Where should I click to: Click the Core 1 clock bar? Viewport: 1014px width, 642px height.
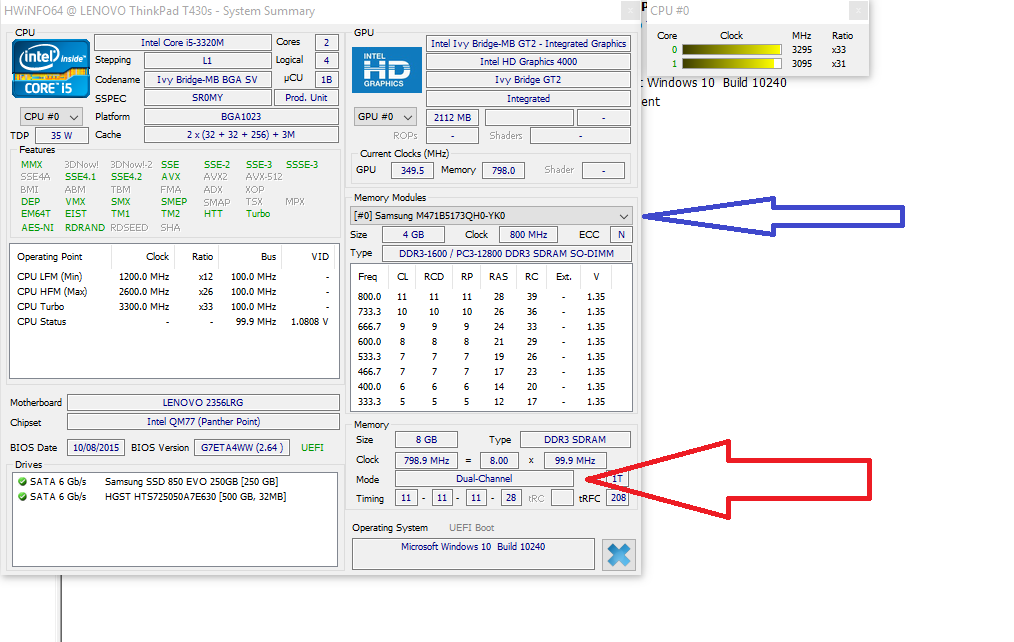pyautogui.click(x=732, y=63)
